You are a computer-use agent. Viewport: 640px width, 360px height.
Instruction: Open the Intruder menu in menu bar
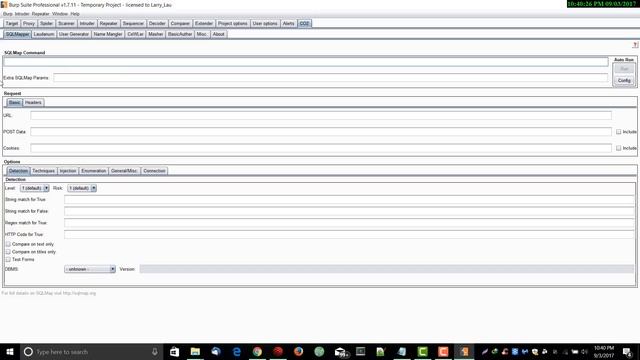coord(22,14)
